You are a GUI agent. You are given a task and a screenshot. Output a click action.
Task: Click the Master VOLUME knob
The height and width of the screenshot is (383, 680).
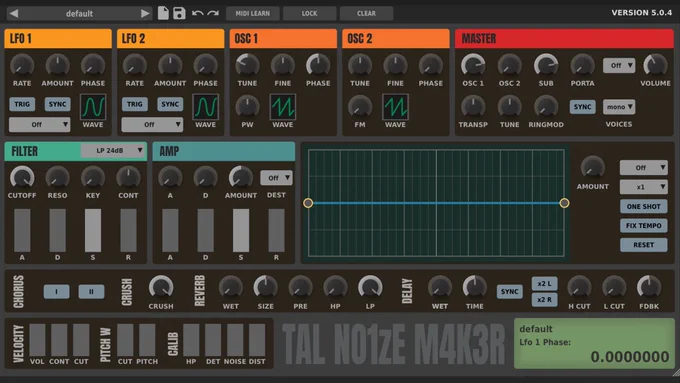(655, 65)
